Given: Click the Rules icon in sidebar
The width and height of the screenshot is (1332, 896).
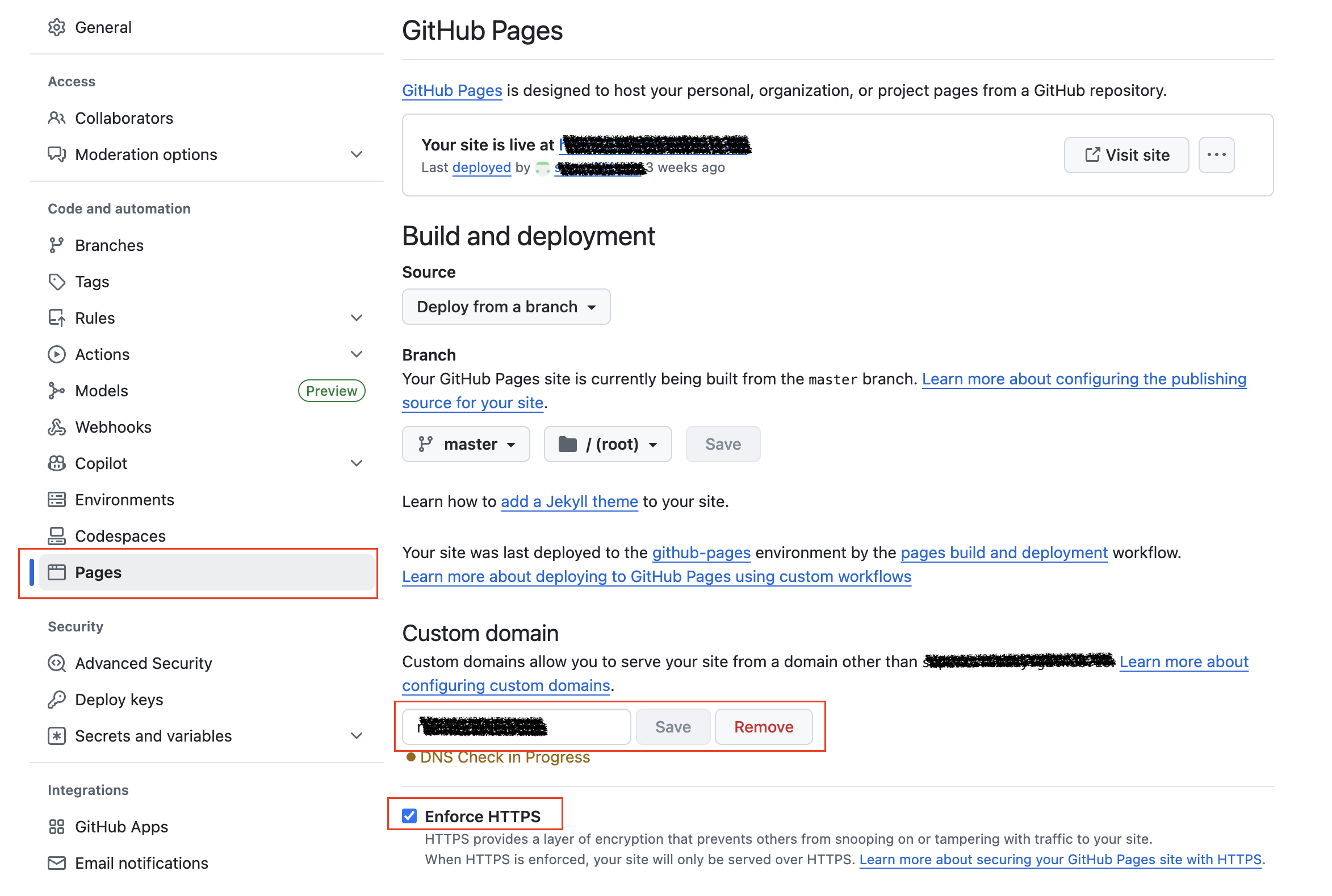Looking at the screenshot, I should (x=57, y=318).
